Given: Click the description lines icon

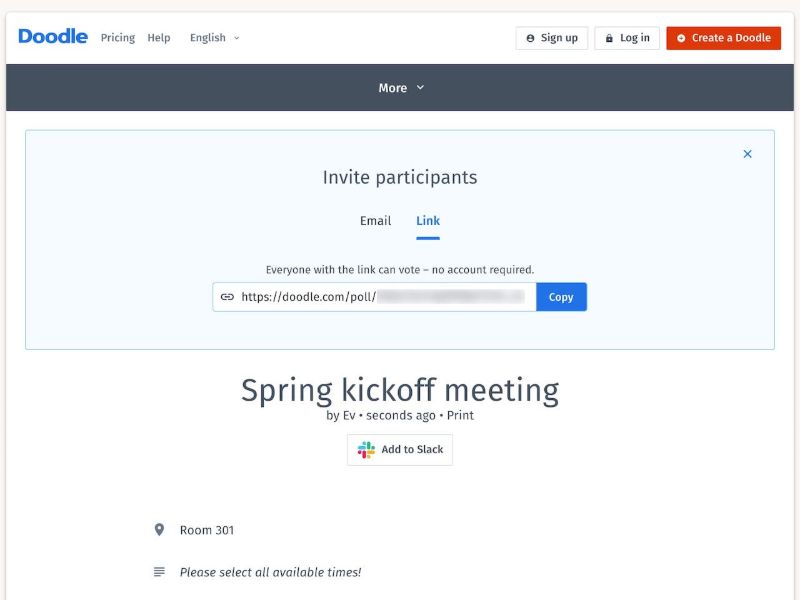Looking at the screenshot, I should [x=159, y=572].
